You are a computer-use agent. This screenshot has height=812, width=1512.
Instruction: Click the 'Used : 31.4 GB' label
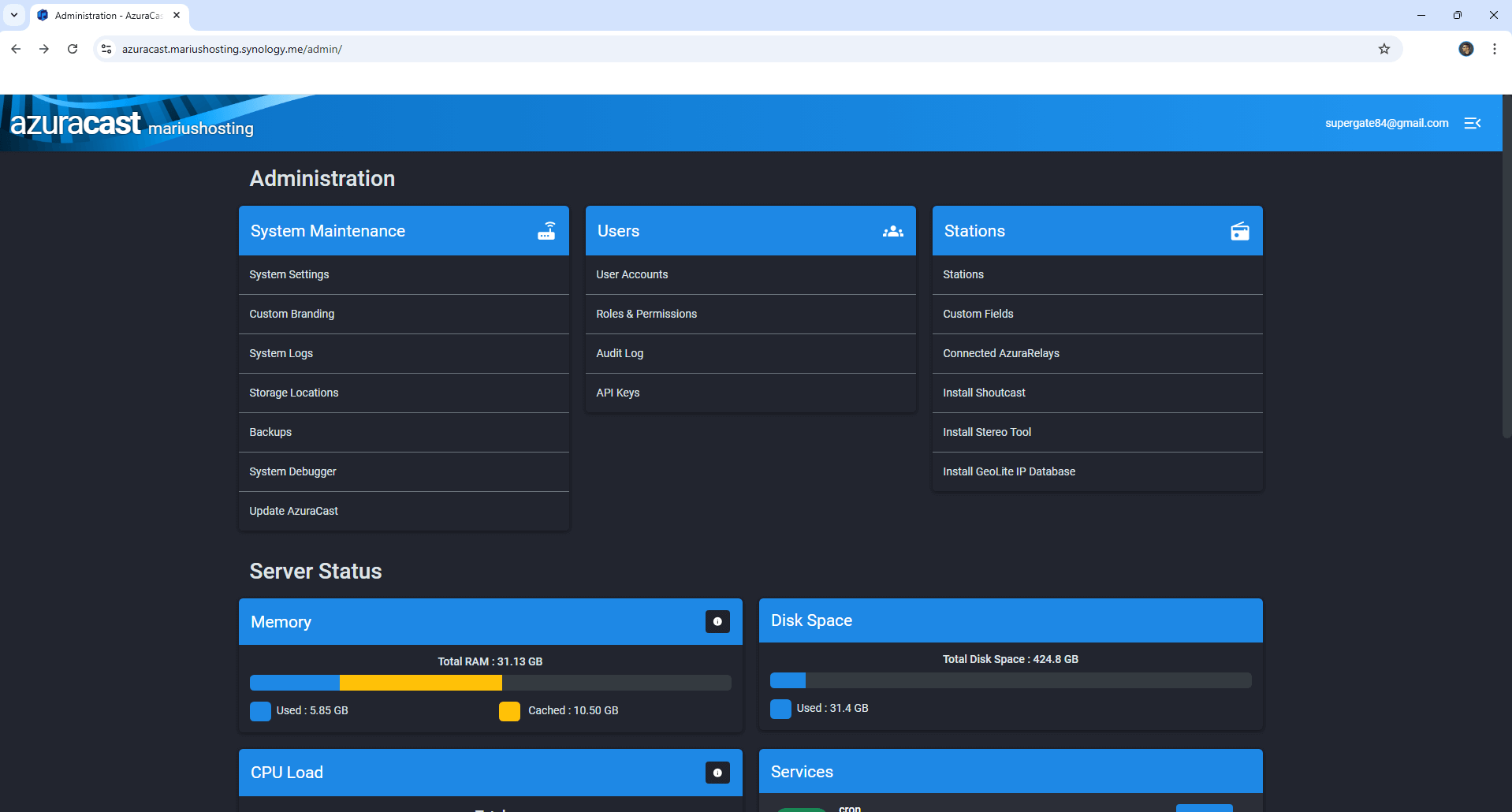(x=832, y=708)
